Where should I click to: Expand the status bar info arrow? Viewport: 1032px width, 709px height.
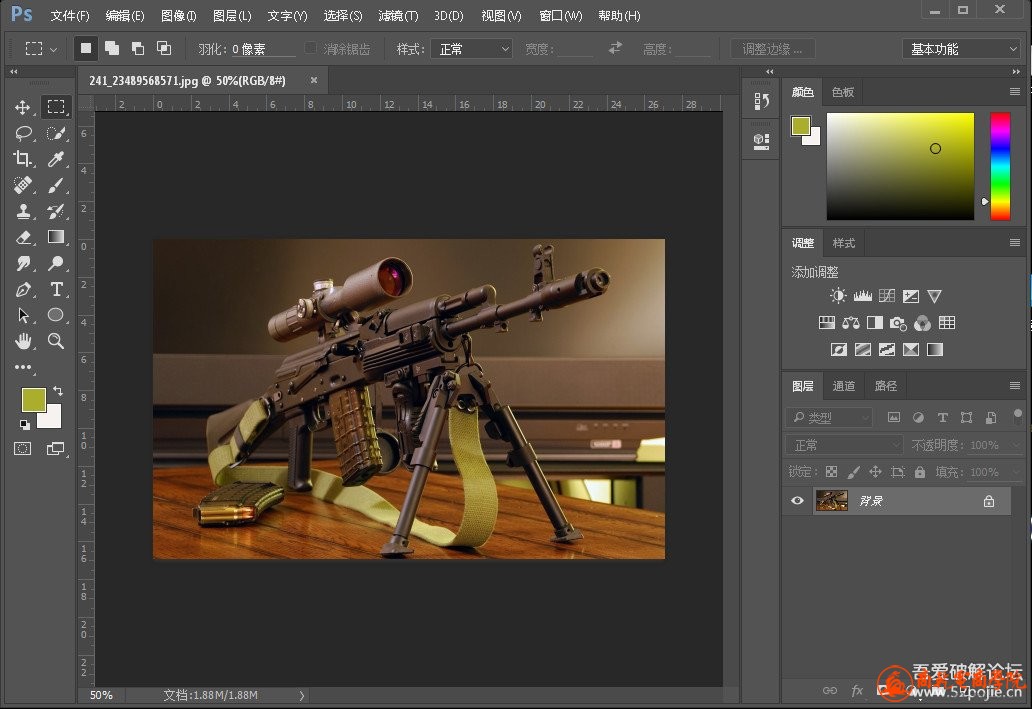pyautogui.click(x=301, y=695)
